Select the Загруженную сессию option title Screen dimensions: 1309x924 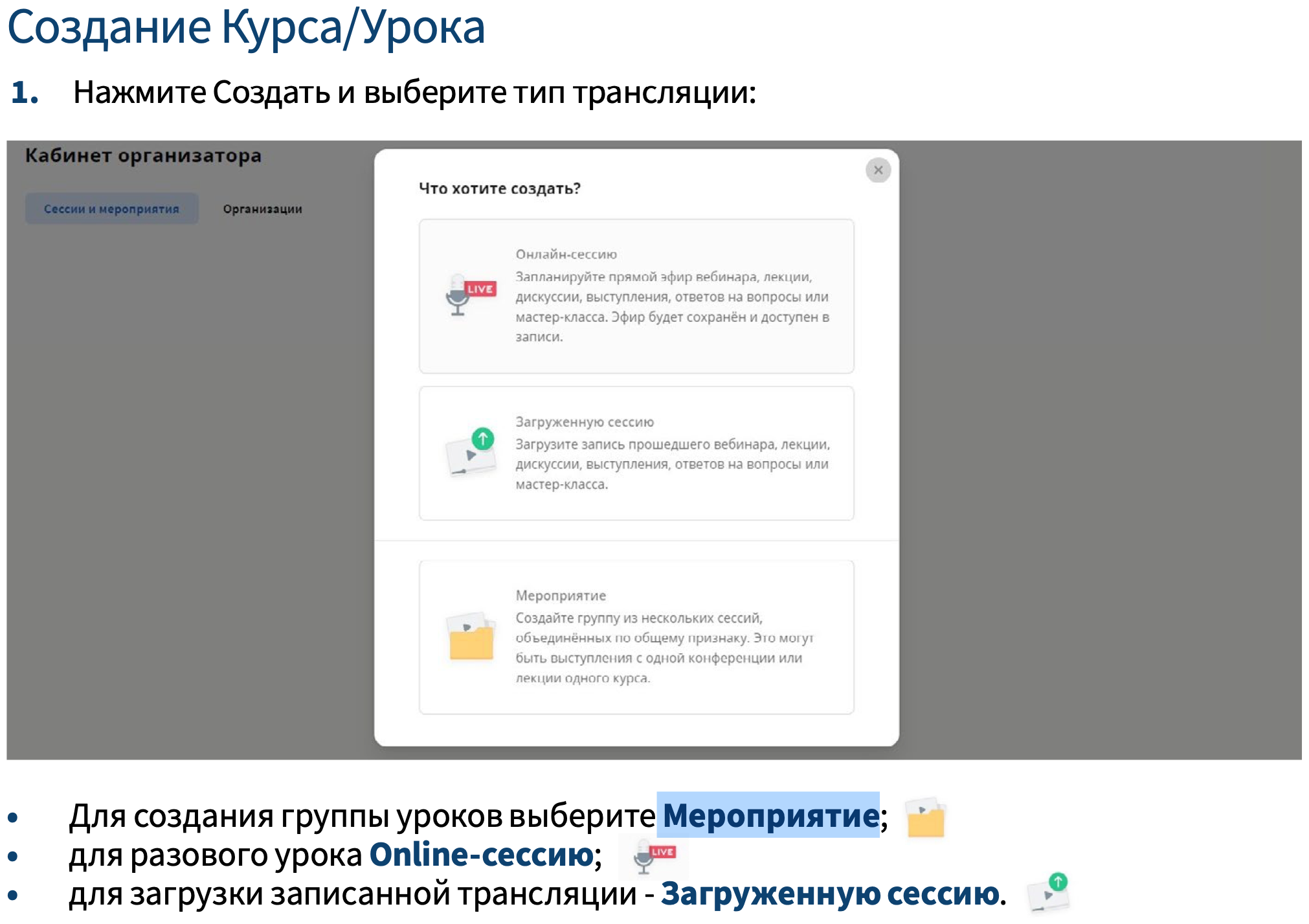pos(584,422)
